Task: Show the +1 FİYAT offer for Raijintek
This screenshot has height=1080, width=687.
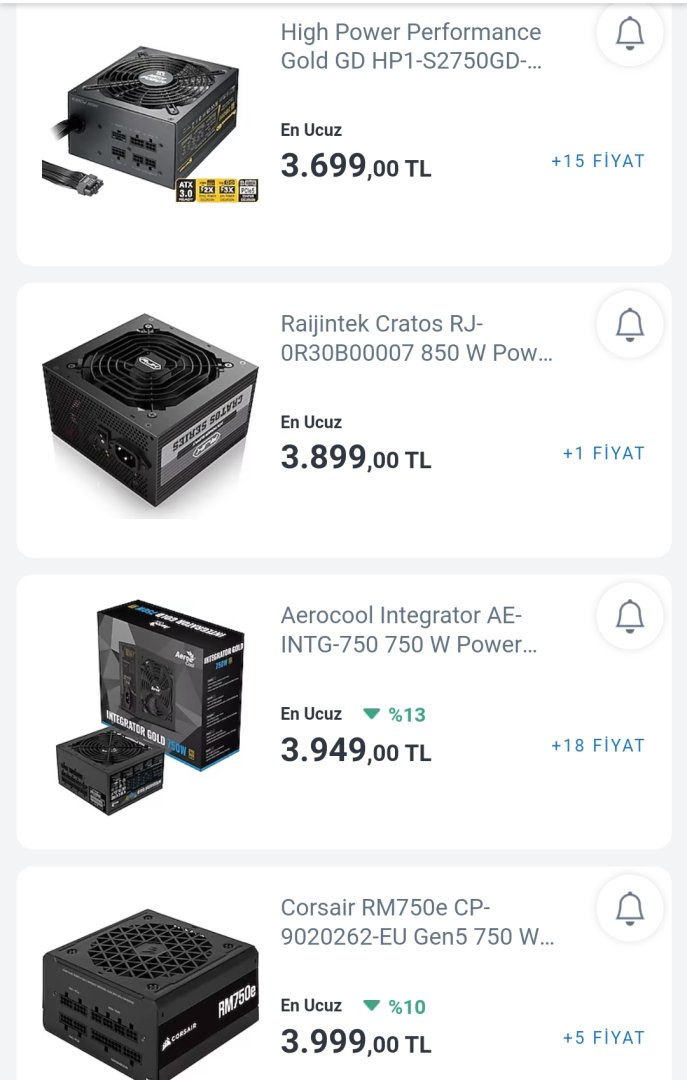Action: [x=604, y=453]
